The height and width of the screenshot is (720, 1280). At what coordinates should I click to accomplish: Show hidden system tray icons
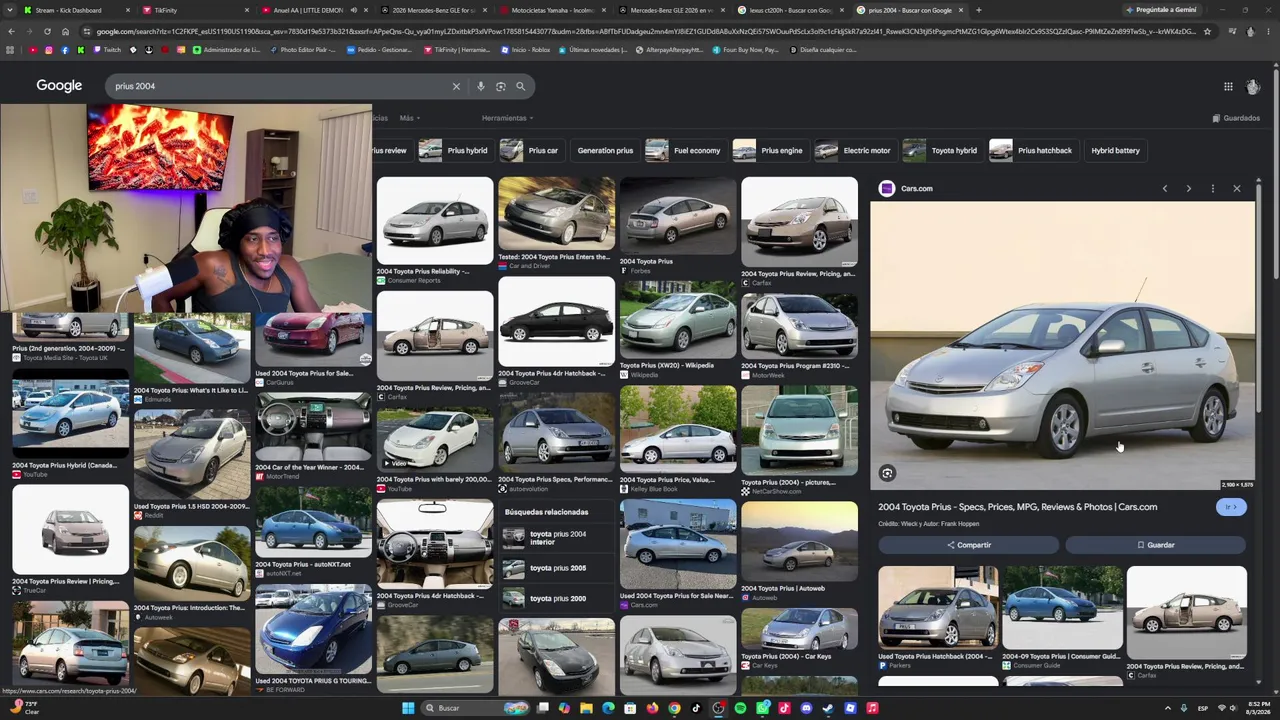coord(1167,708)
